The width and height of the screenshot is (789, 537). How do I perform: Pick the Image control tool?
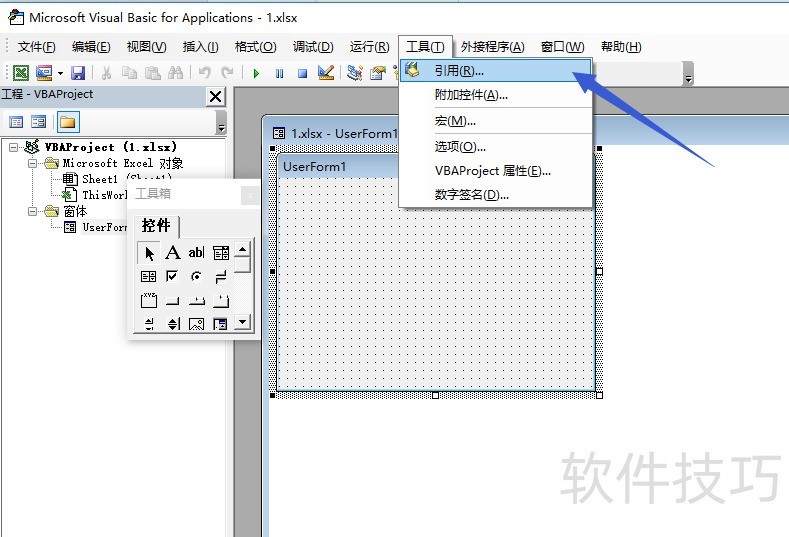point(196,324)
